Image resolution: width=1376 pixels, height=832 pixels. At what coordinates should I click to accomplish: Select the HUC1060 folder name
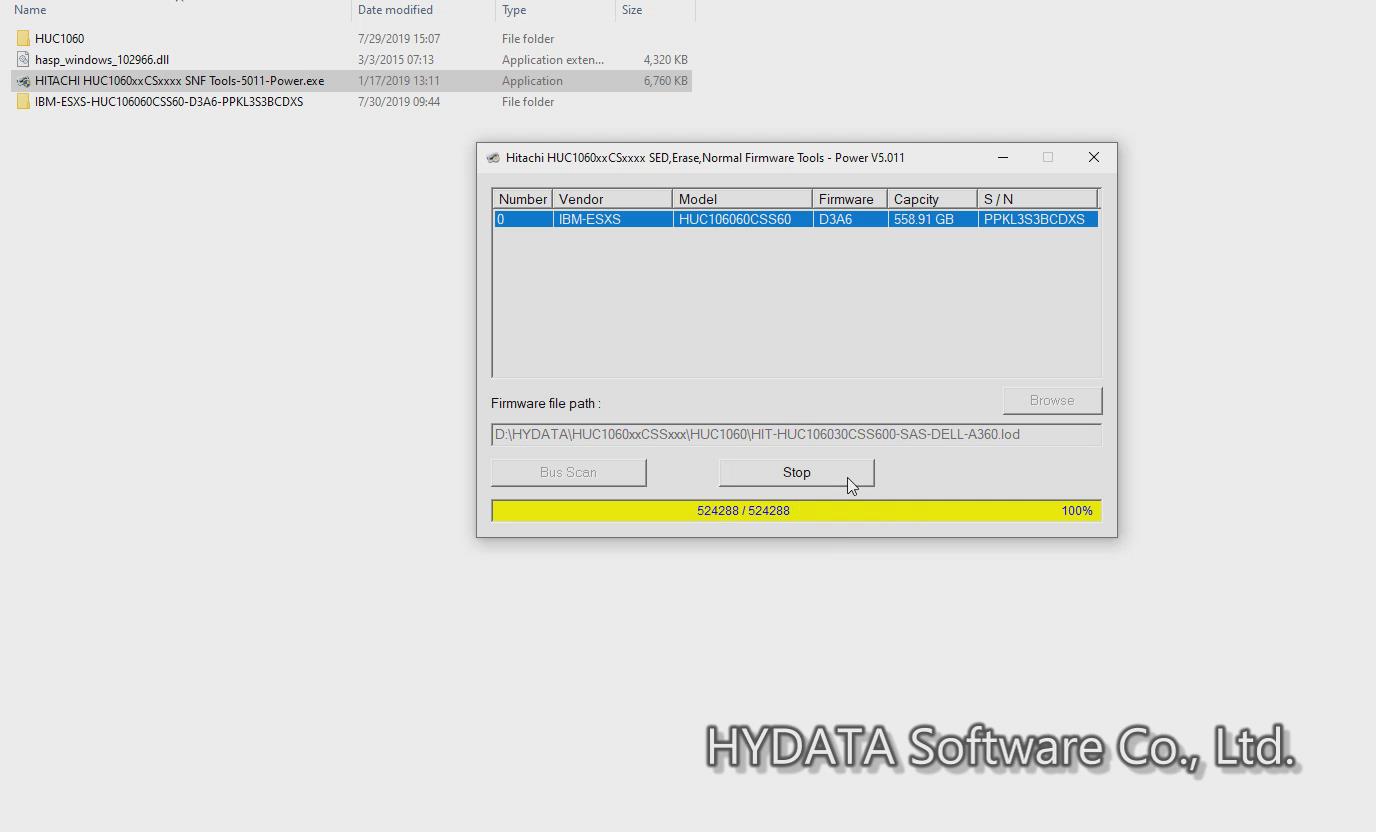pyautogui.click(x=60, y=39)
